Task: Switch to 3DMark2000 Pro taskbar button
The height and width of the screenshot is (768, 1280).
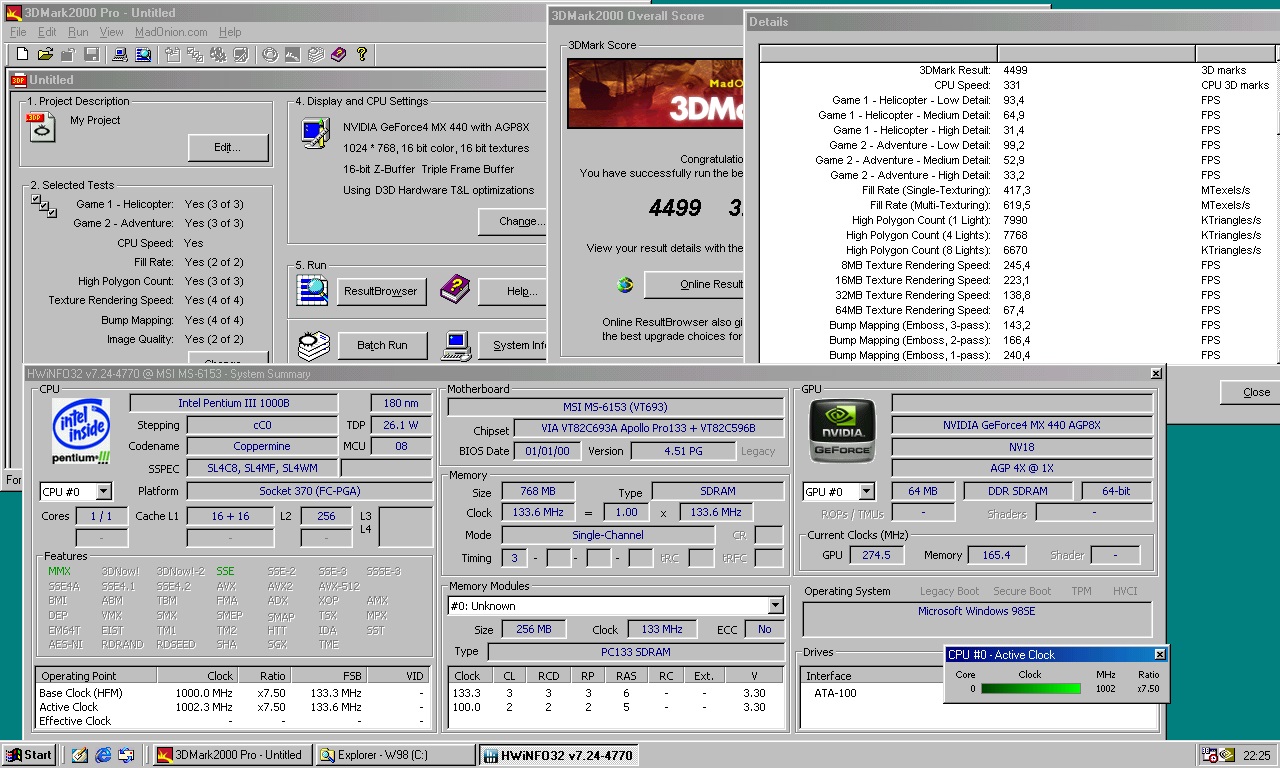Action: [x=232, y=755]
